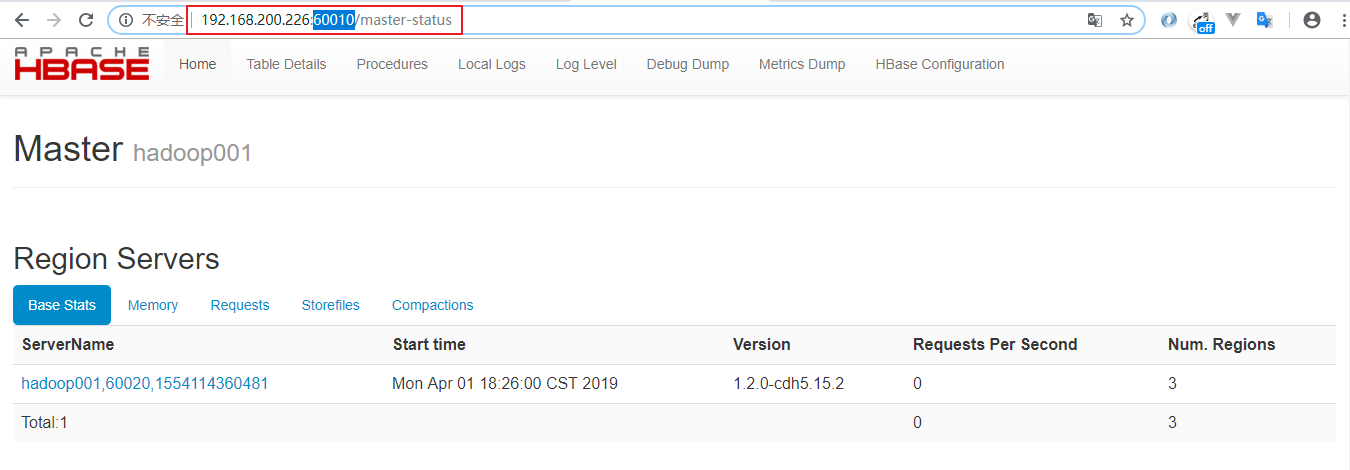Open the hadoop001,60020,1554114360481 server link
Screen dimensions: 1350x470
point(145,383)
